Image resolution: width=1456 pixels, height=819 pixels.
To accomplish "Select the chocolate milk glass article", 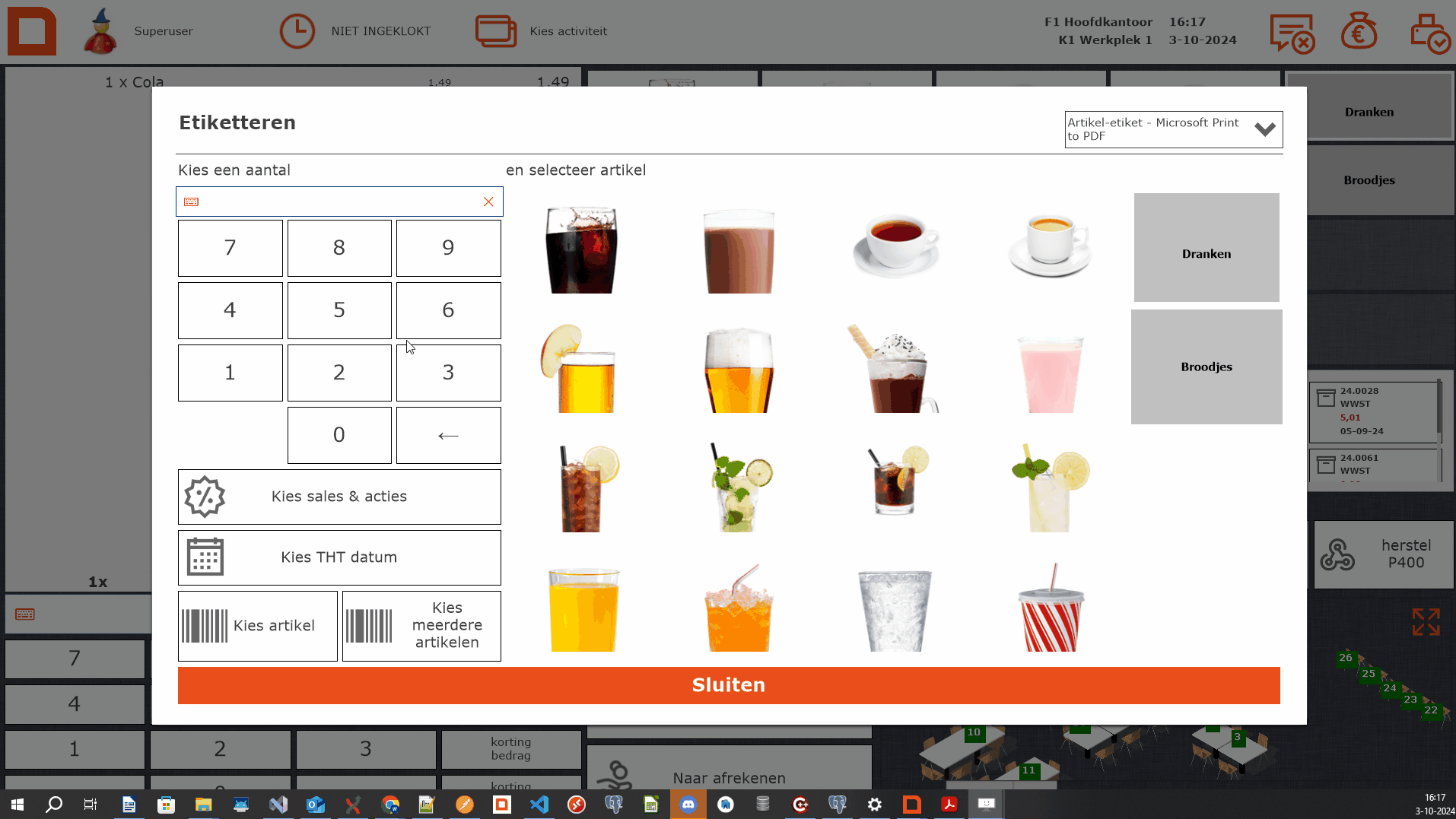I will point(739,250).
